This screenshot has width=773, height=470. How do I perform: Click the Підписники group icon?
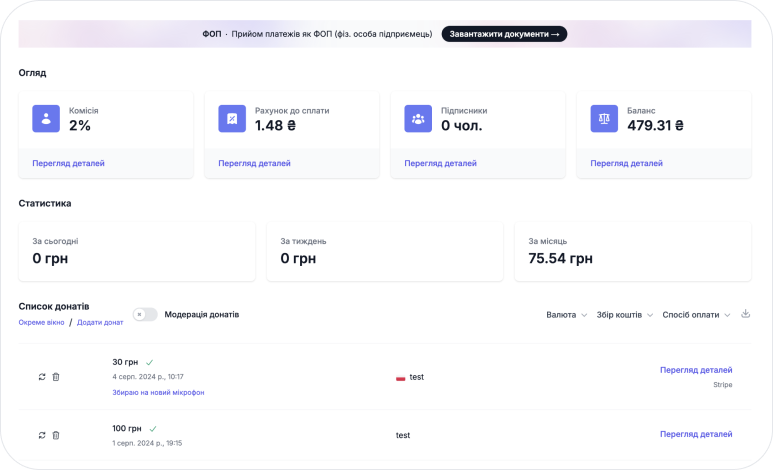418,119
